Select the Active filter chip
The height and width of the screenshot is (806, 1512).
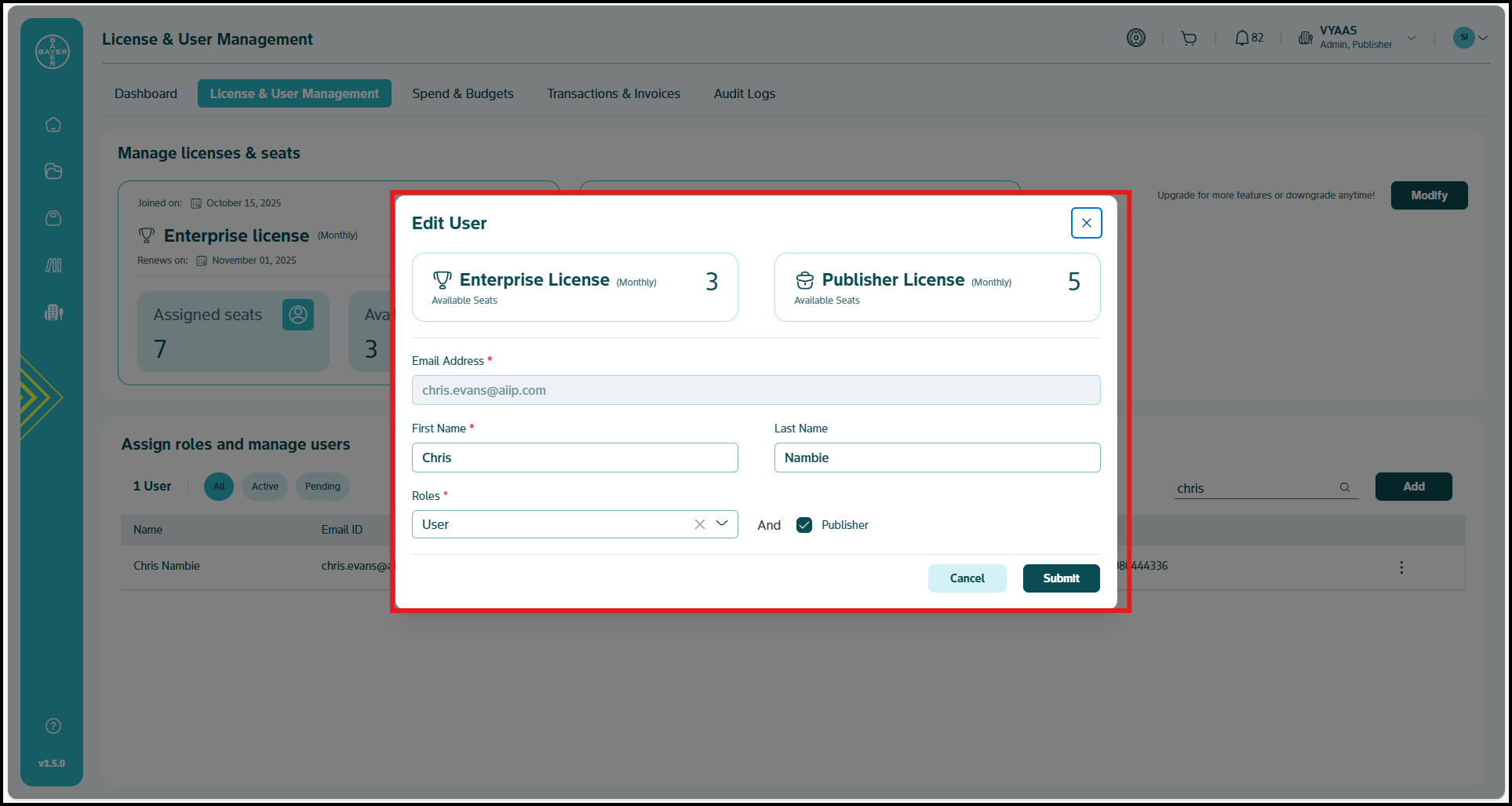click(264, 487)
